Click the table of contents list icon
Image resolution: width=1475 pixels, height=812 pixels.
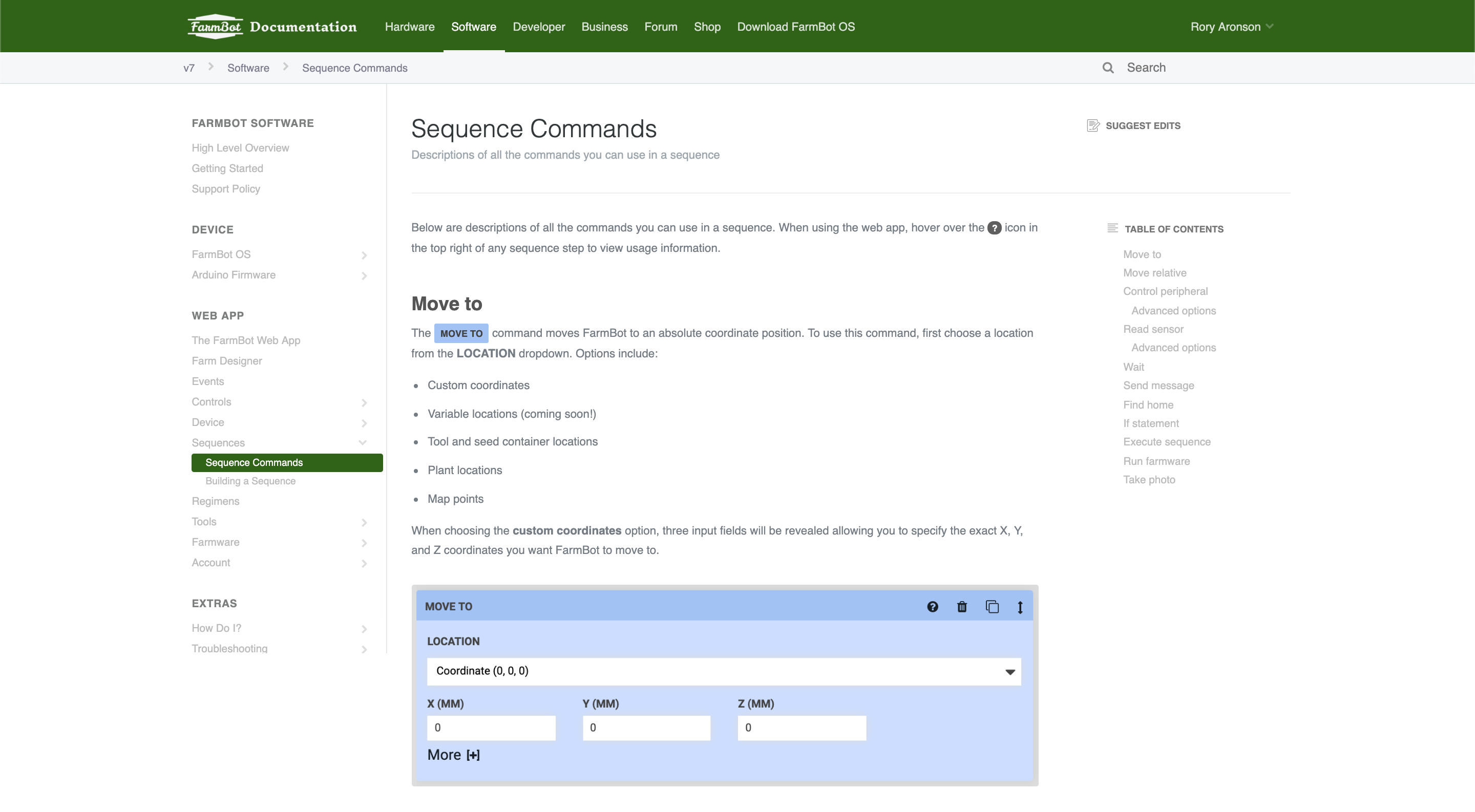(x=1112, y=228)
